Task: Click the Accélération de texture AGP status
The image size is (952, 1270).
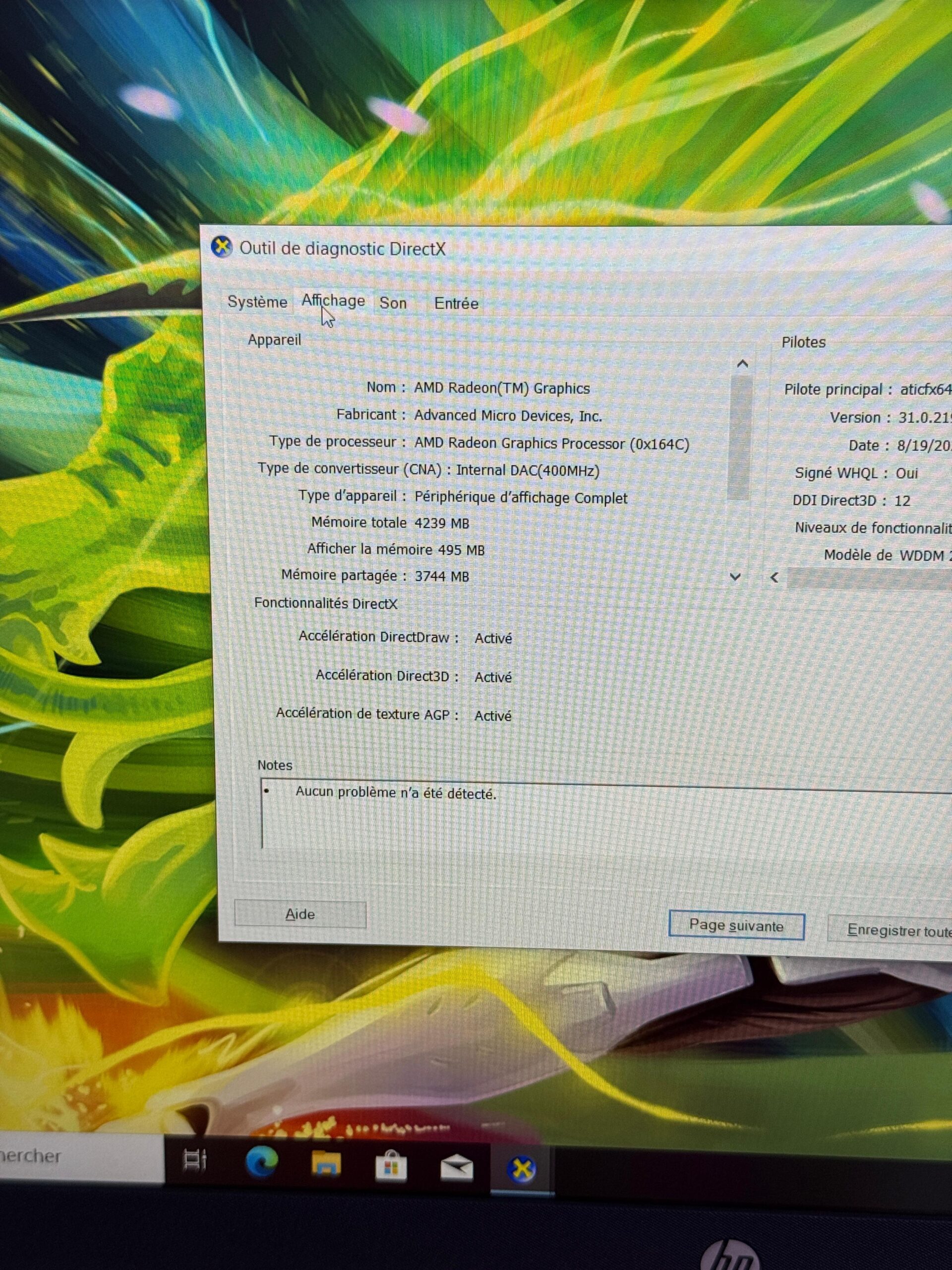Action: [x=493, y=716]
